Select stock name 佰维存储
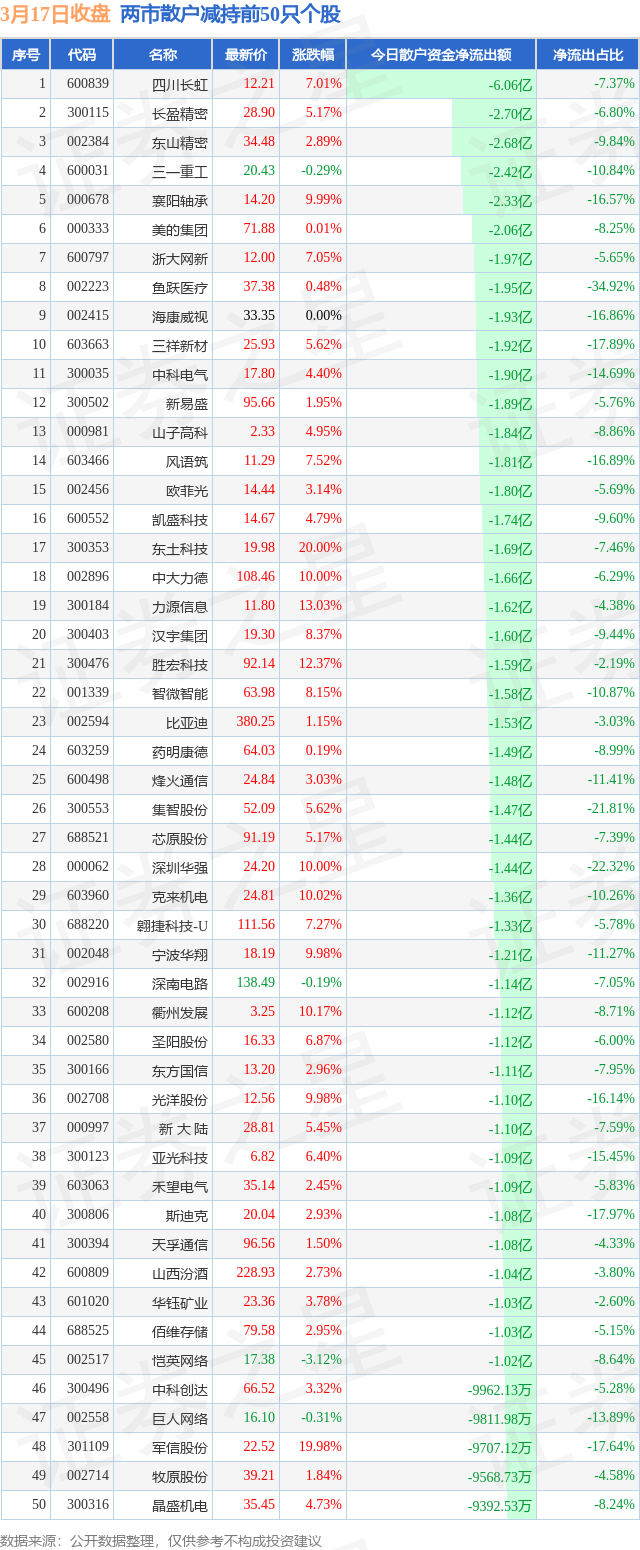This screenshot has height=1550, width=640. (180, 1331)
